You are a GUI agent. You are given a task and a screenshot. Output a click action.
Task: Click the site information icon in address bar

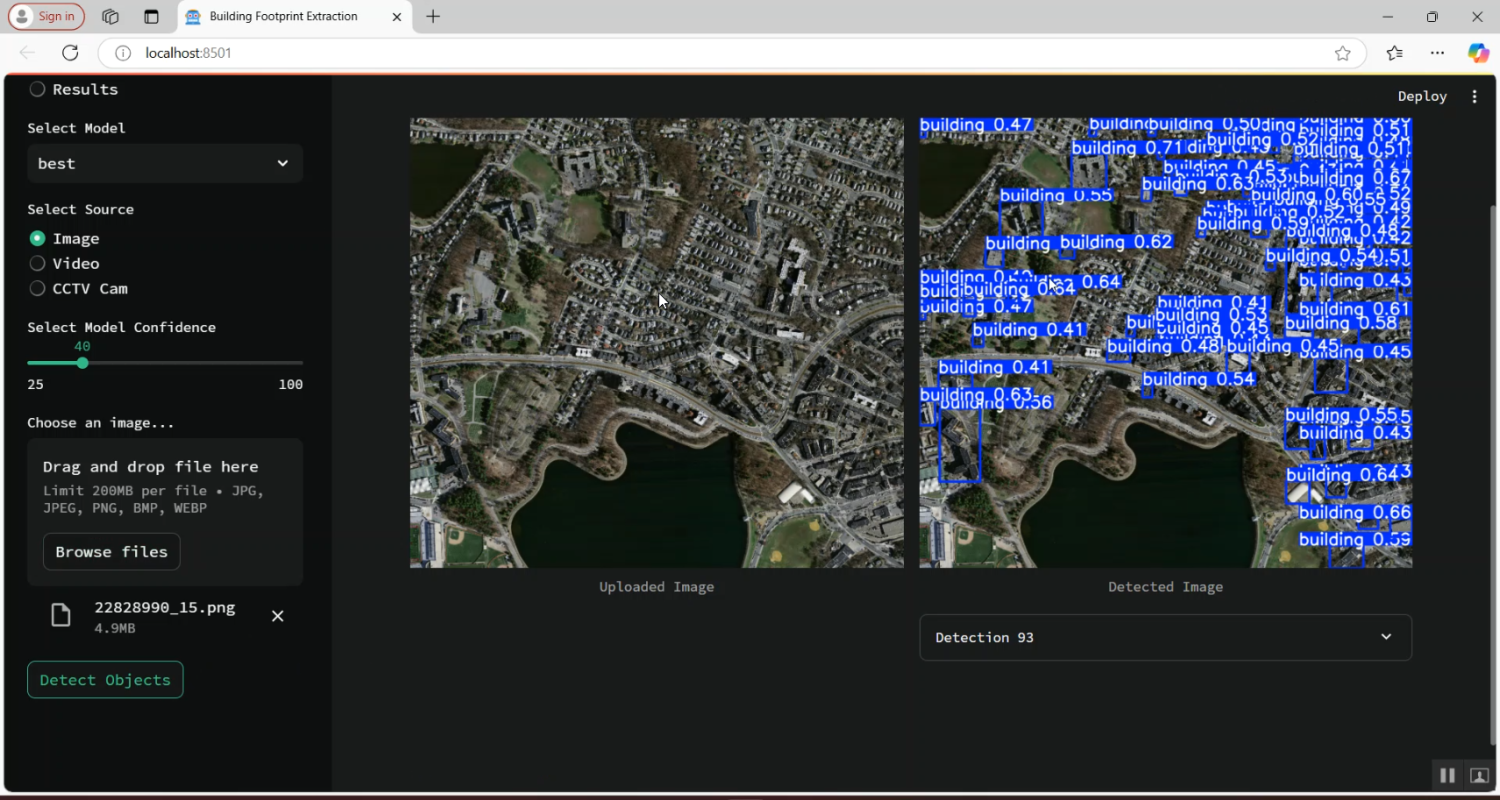123,53
